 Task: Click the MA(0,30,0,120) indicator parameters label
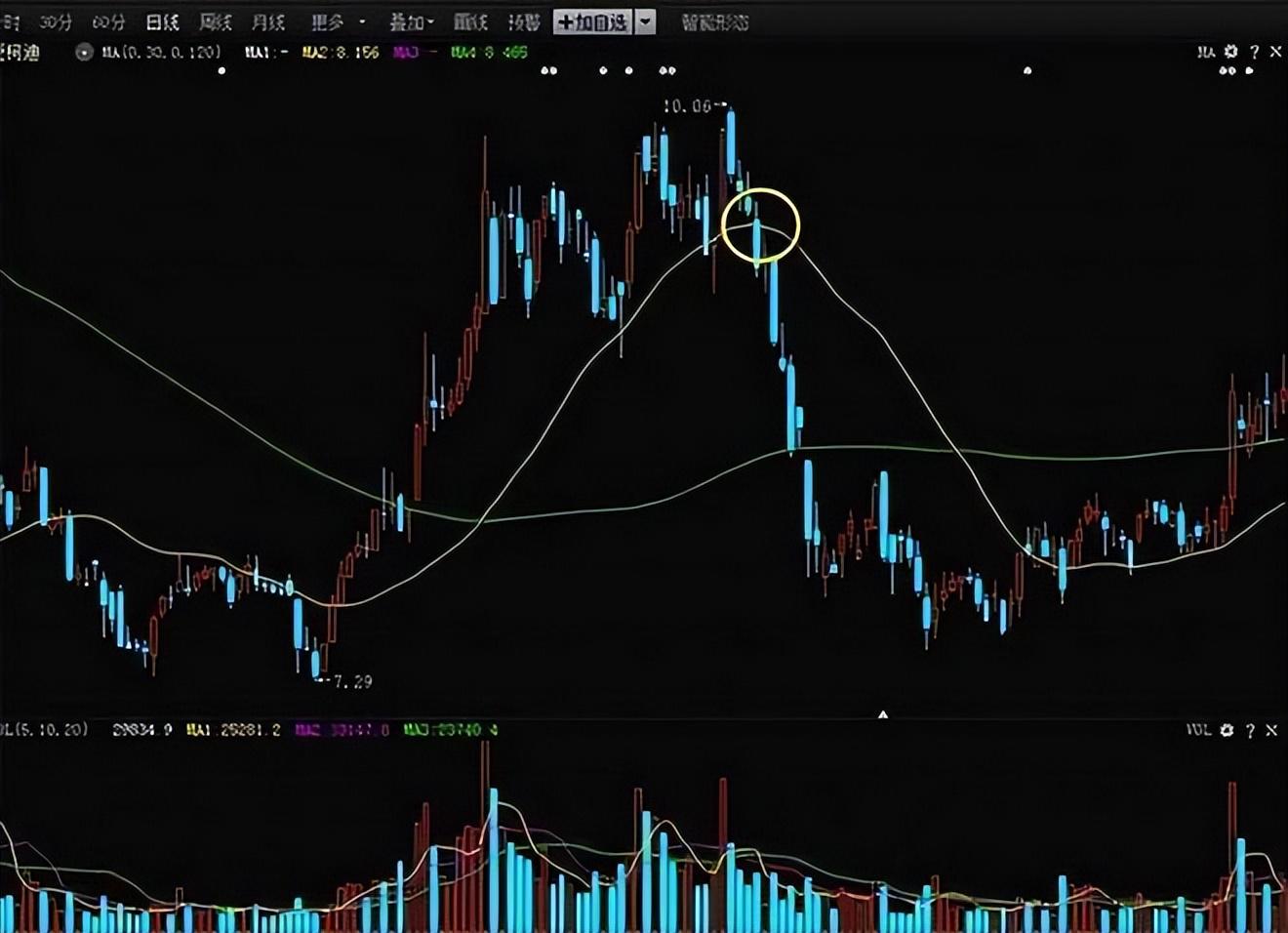pyautogui.click(x=162, y=52)
